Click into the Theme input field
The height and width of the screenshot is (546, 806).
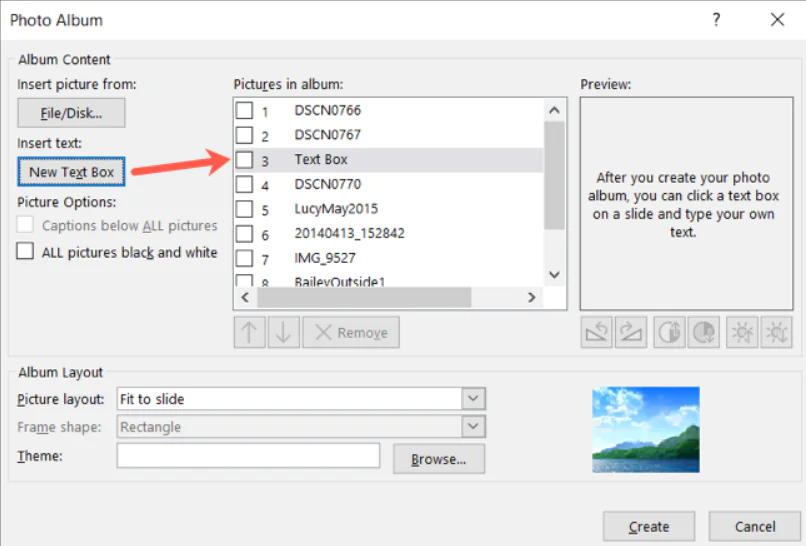[x=248, y=456]
